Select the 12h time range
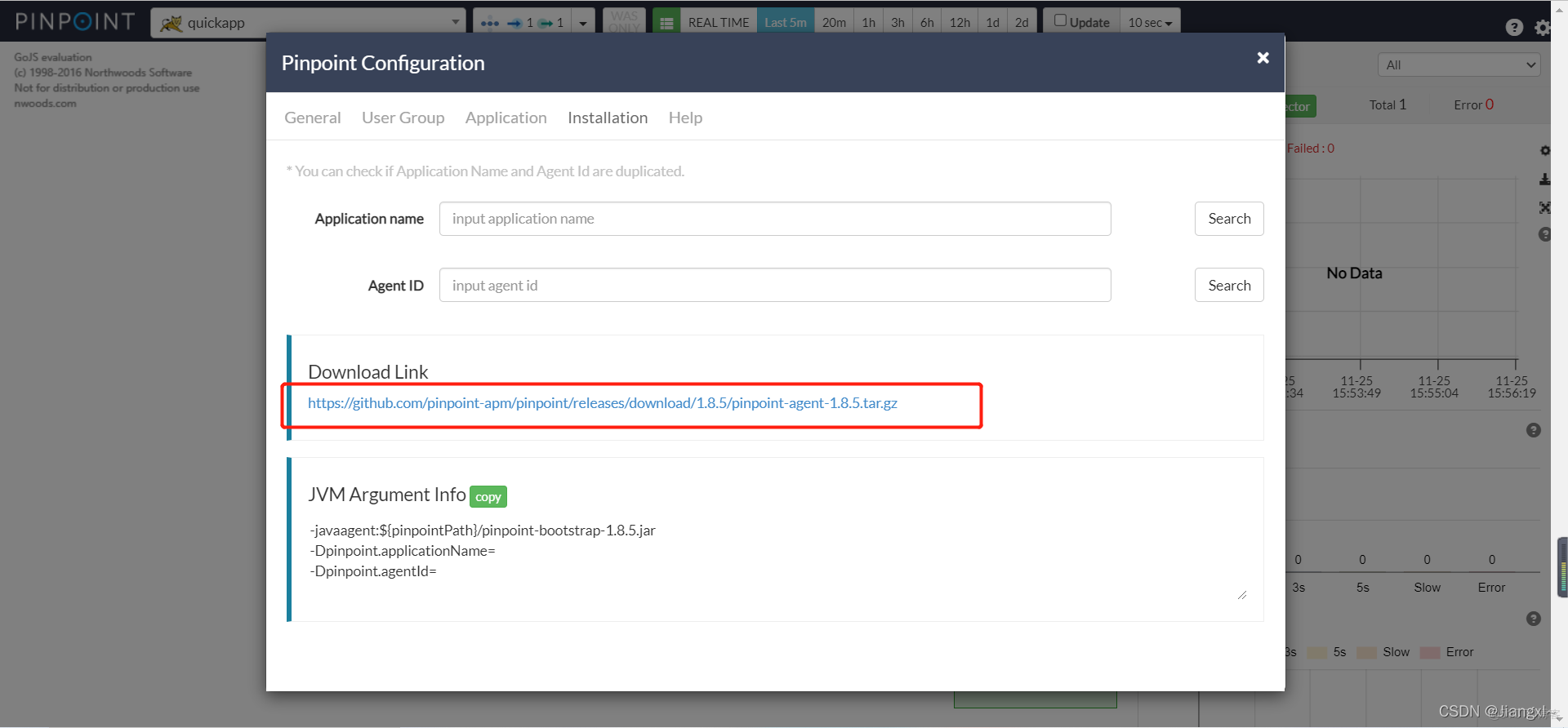This screenshot has width=1568, height=728. 960,23
